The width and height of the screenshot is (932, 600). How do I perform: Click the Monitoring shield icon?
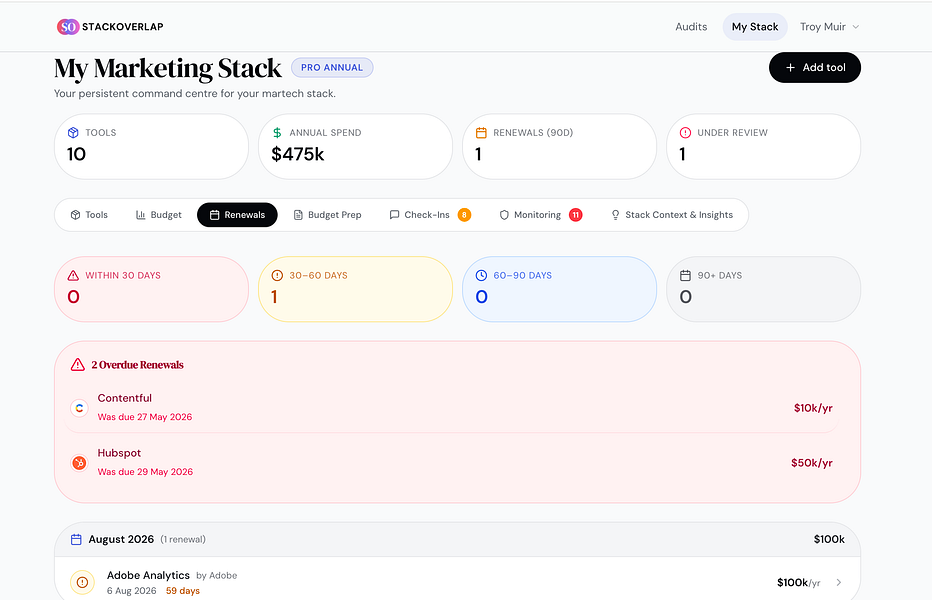504,215
